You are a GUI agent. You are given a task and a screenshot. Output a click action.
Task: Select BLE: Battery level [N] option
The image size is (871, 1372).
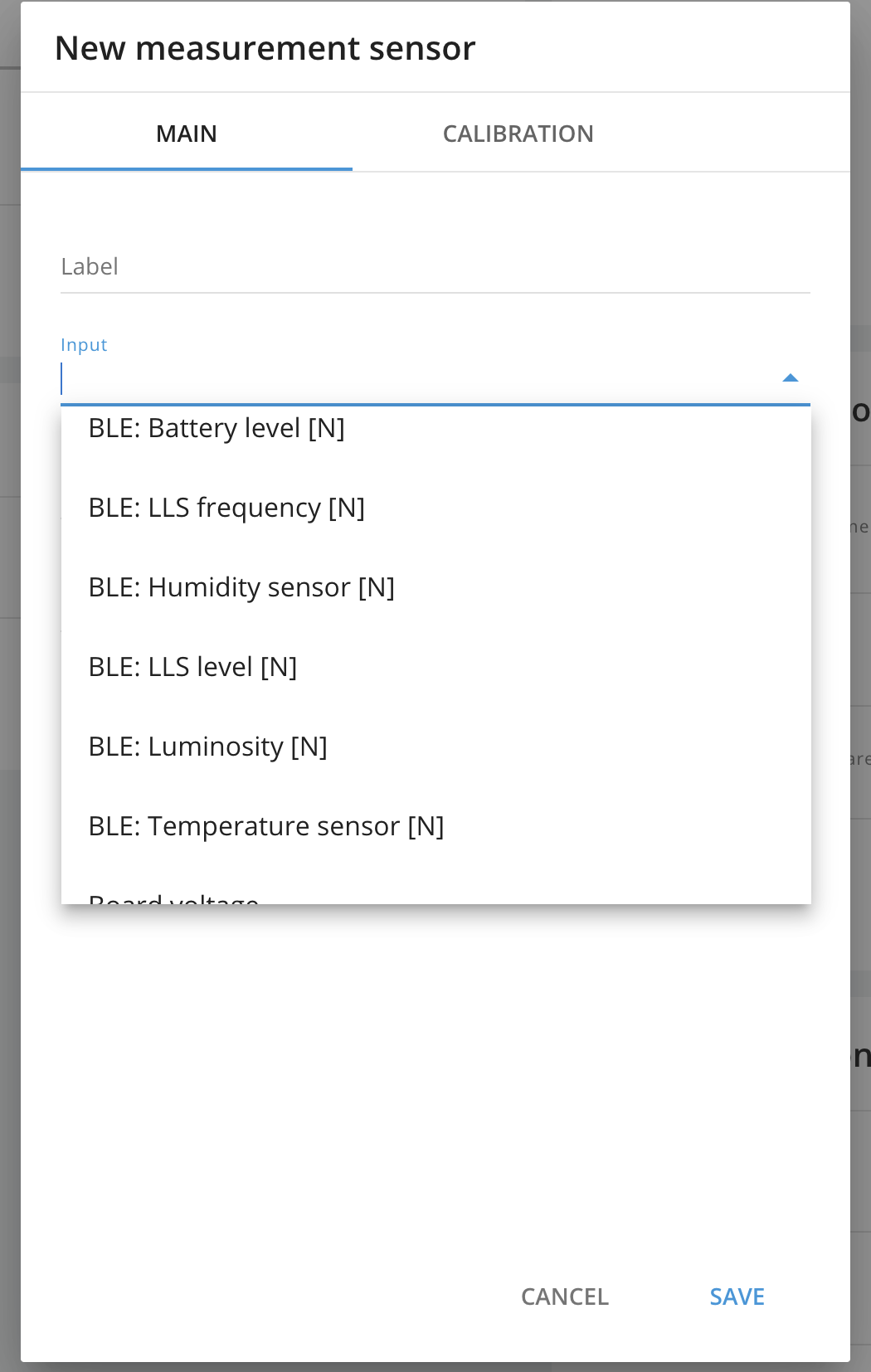tap(435, 430)
